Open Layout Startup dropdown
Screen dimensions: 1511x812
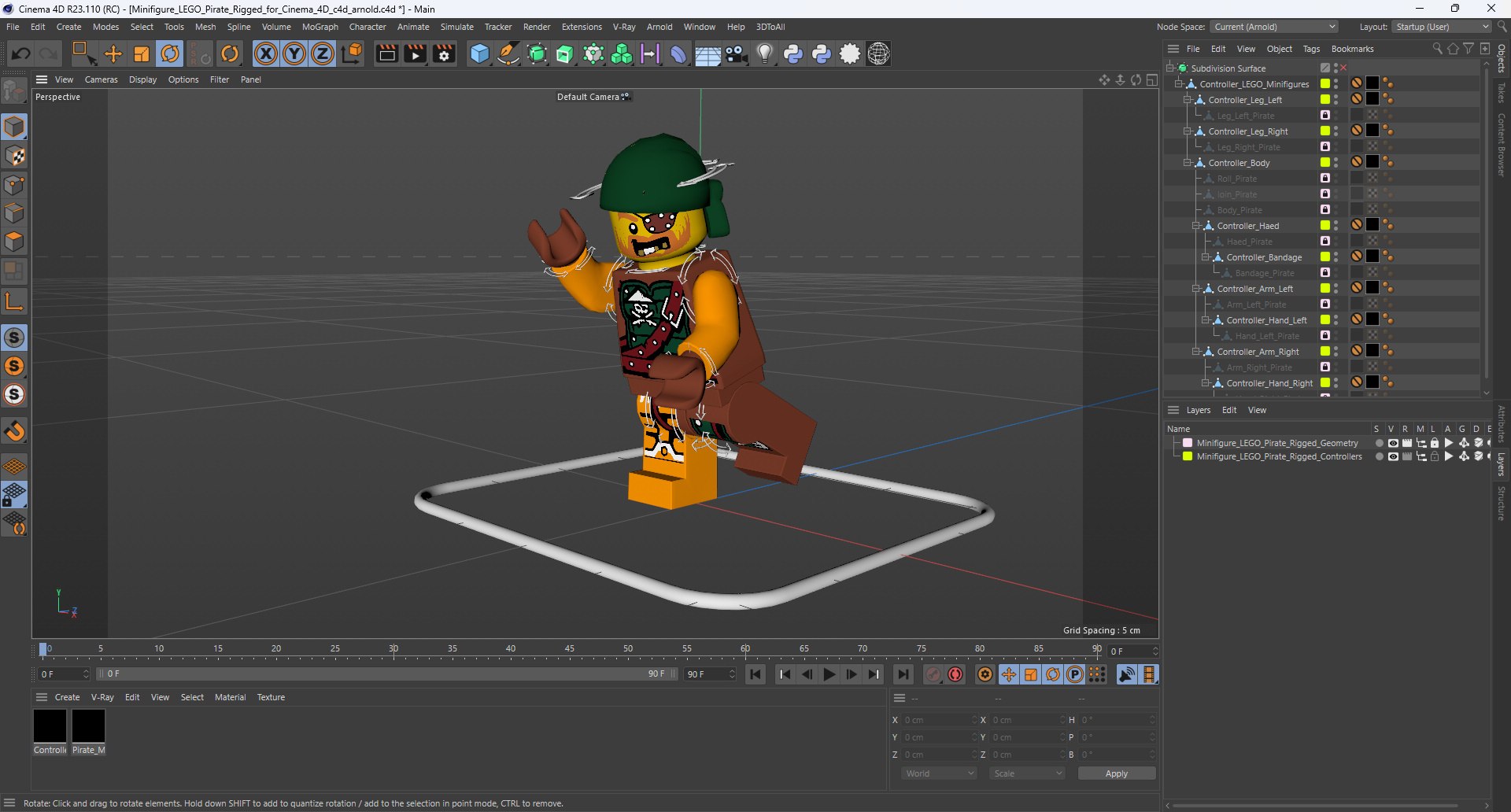coord(1442,27)
